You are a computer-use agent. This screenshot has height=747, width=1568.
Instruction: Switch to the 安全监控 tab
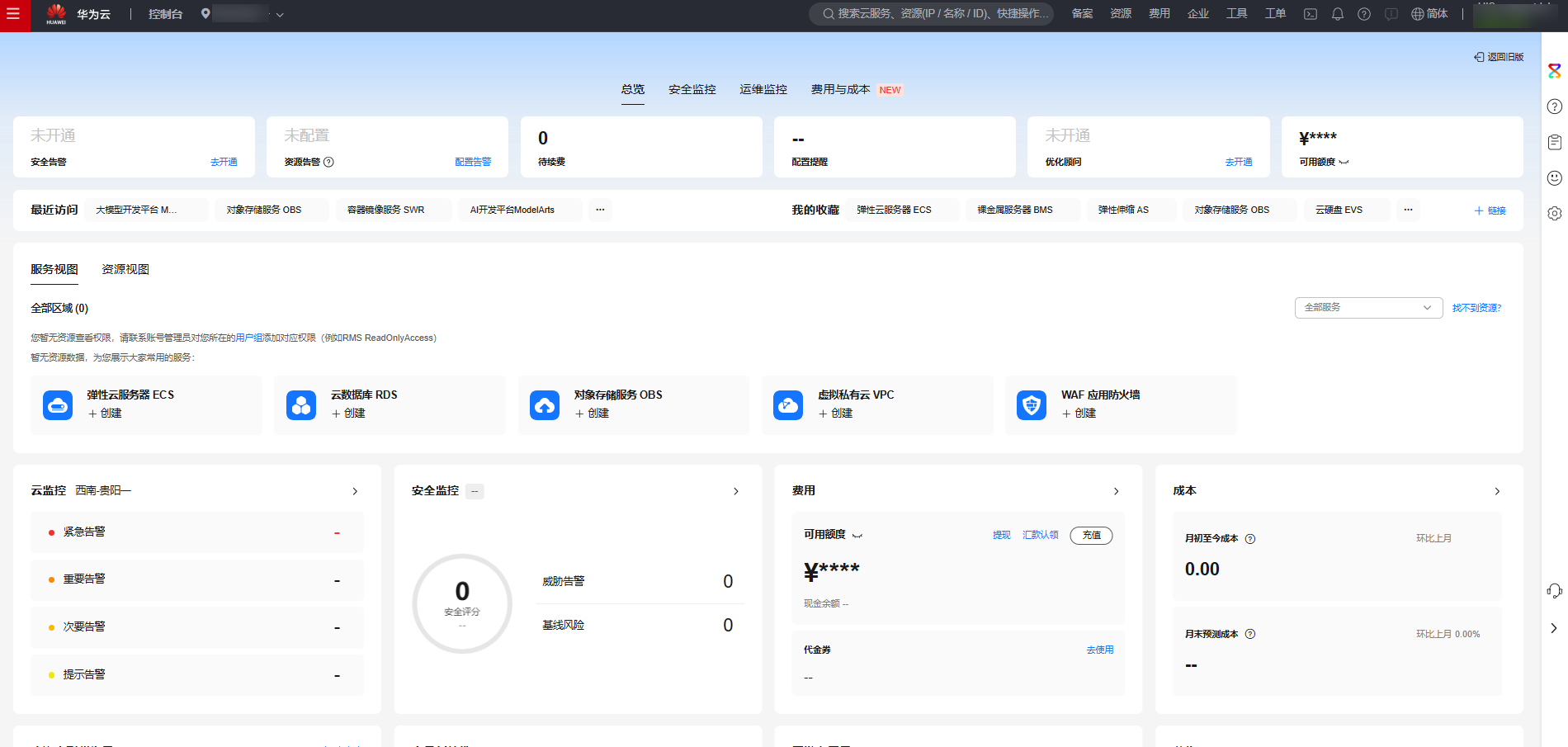click(692, 89)
